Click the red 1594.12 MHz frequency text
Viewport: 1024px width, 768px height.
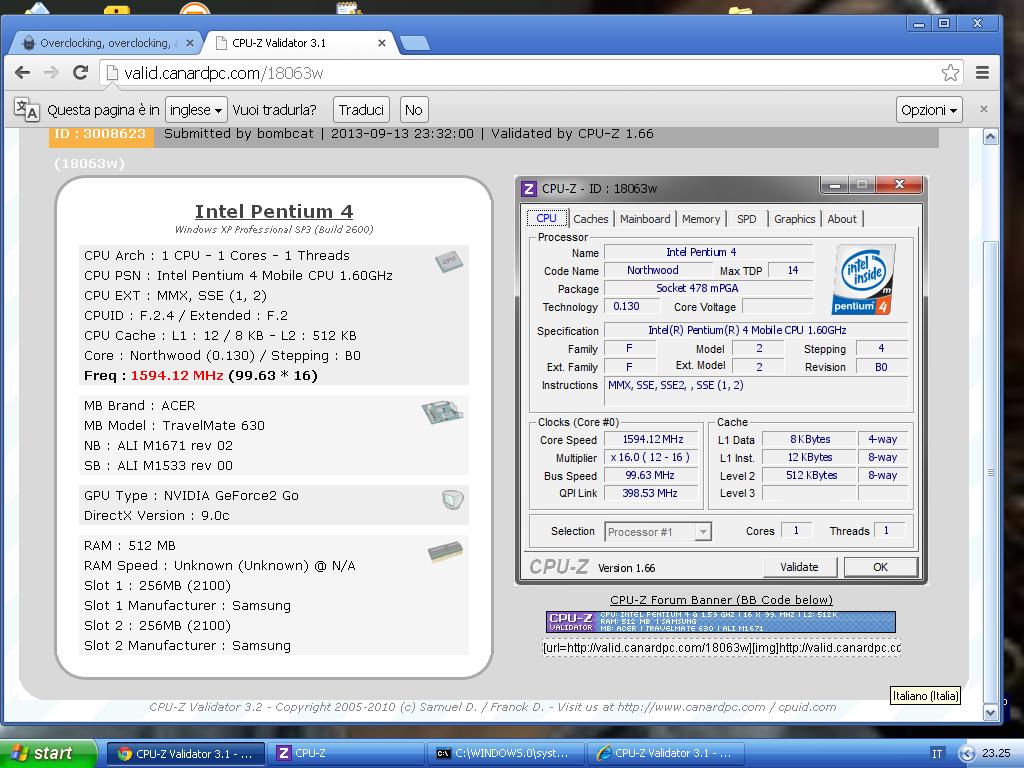[177, 376]
